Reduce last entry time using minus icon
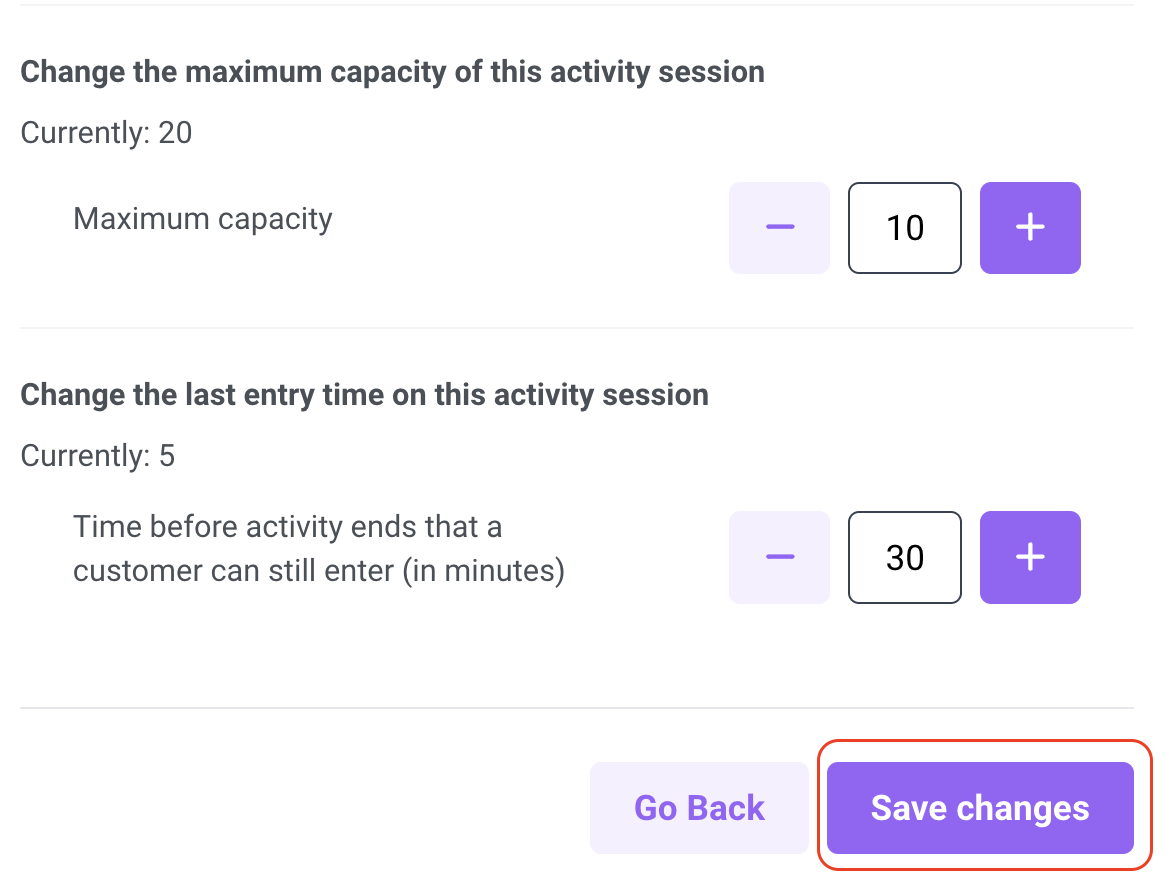 pos(779,557)
